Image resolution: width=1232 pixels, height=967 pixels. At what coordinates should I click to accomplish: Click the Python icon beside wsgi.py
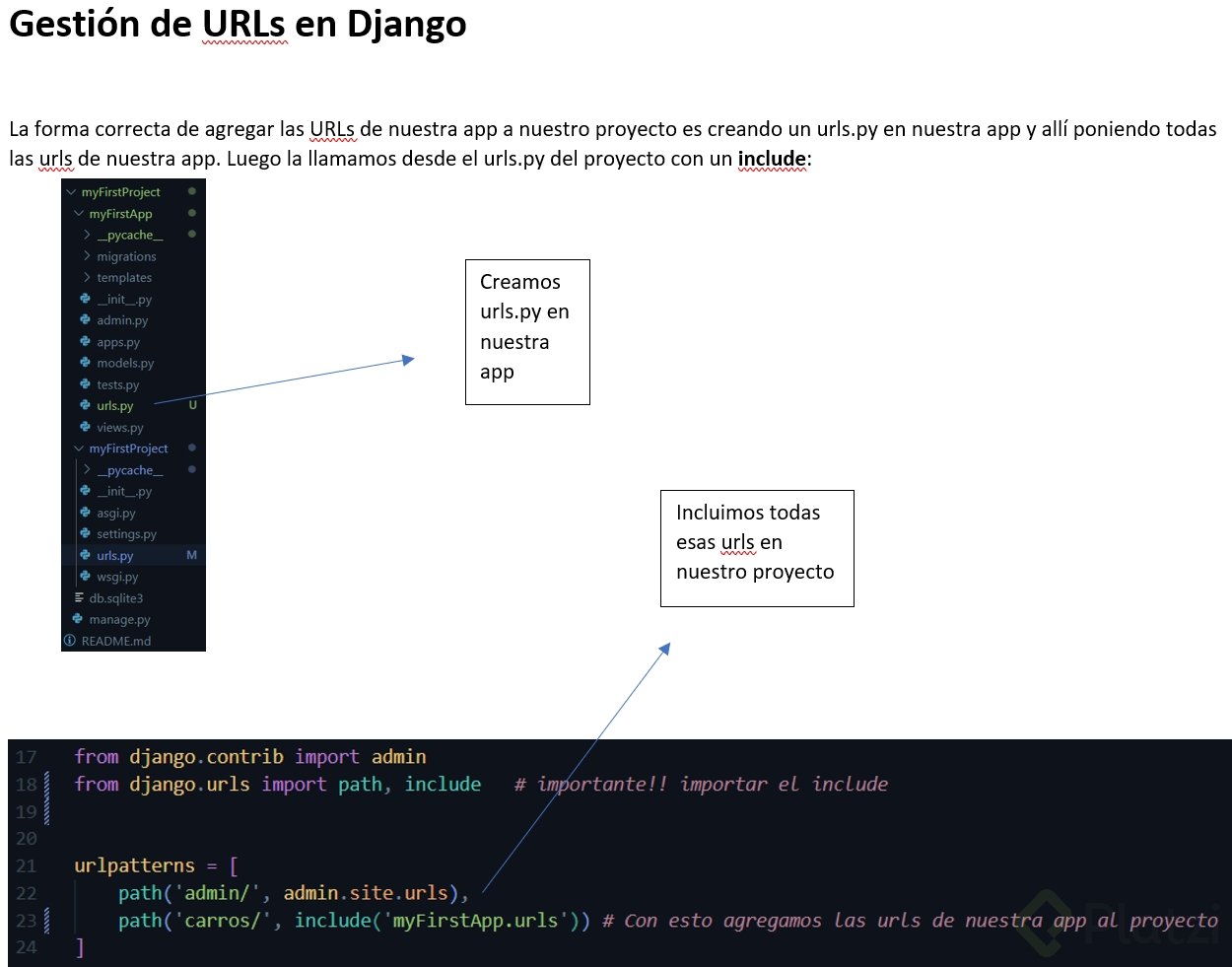(86, 577)
